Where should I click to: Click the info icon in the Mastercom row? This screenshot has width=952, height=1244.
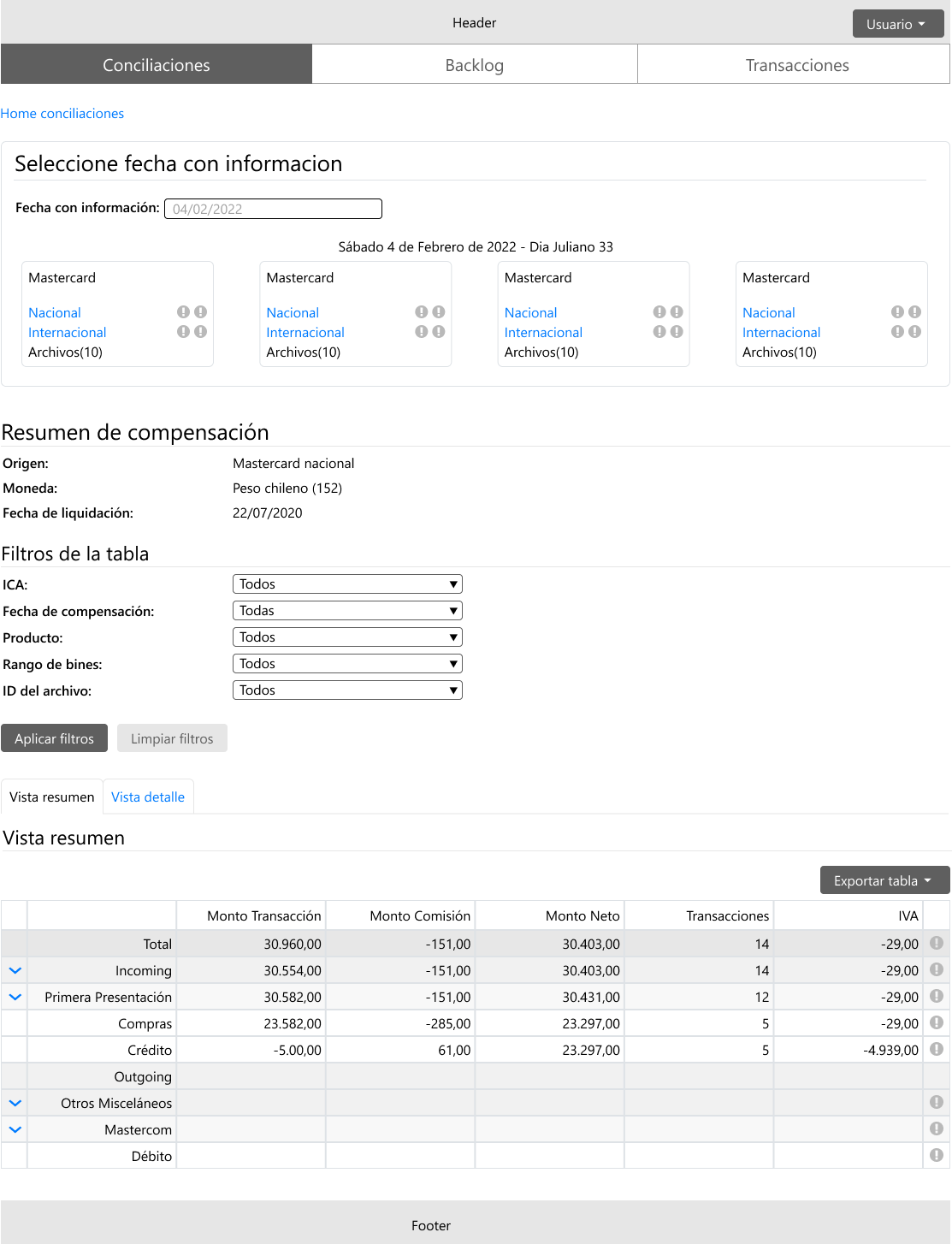coord(937,1129)
